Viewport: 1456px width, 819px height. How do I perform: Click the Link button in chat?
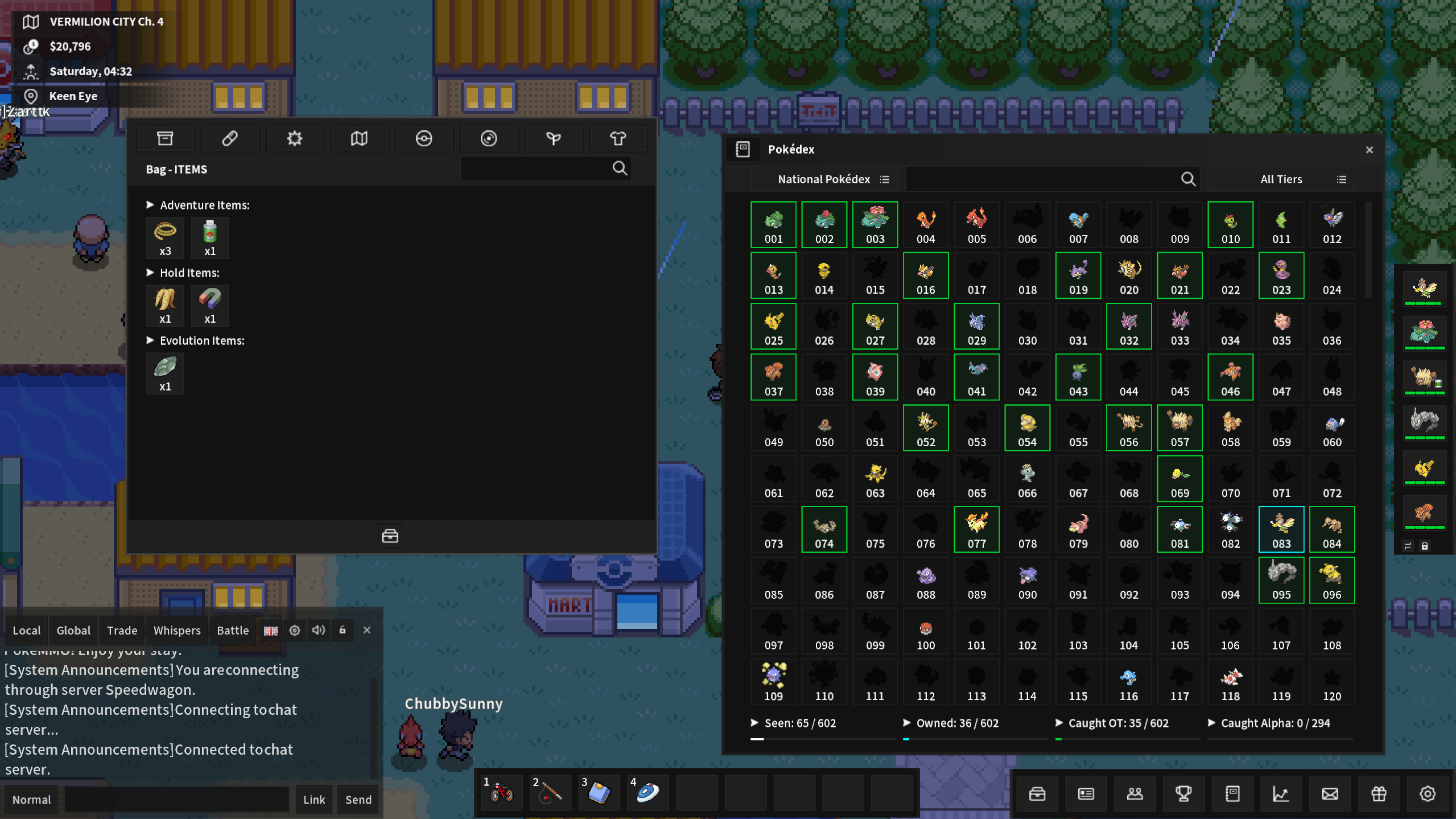[314, 799]
